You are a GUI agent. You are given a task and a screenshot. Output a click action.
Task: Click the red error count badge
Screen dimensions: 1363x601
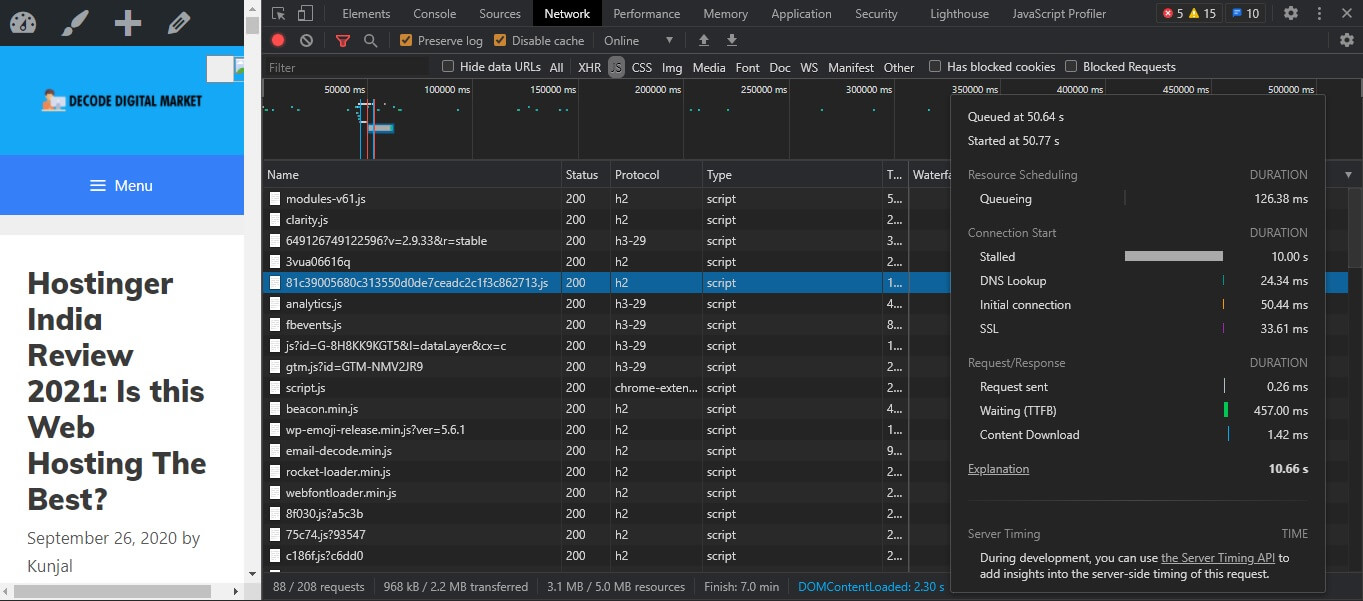point(1172,13)
